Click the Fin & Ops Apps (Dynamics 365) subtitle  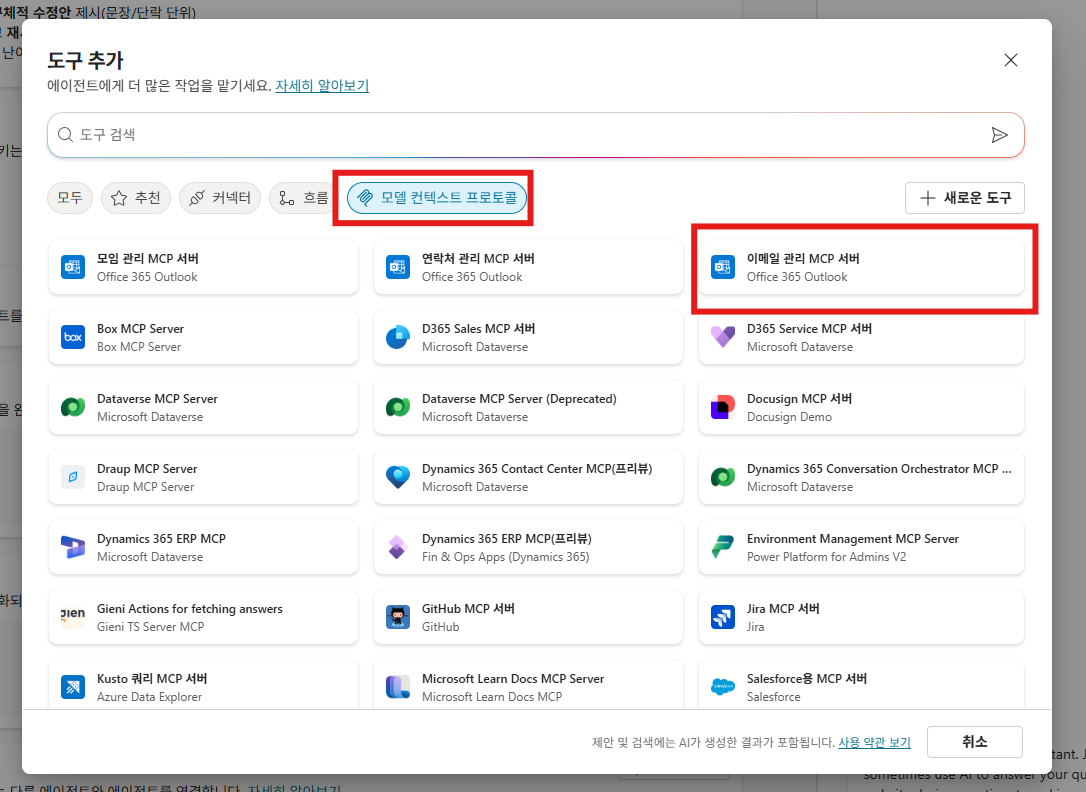tap(506, 557)
